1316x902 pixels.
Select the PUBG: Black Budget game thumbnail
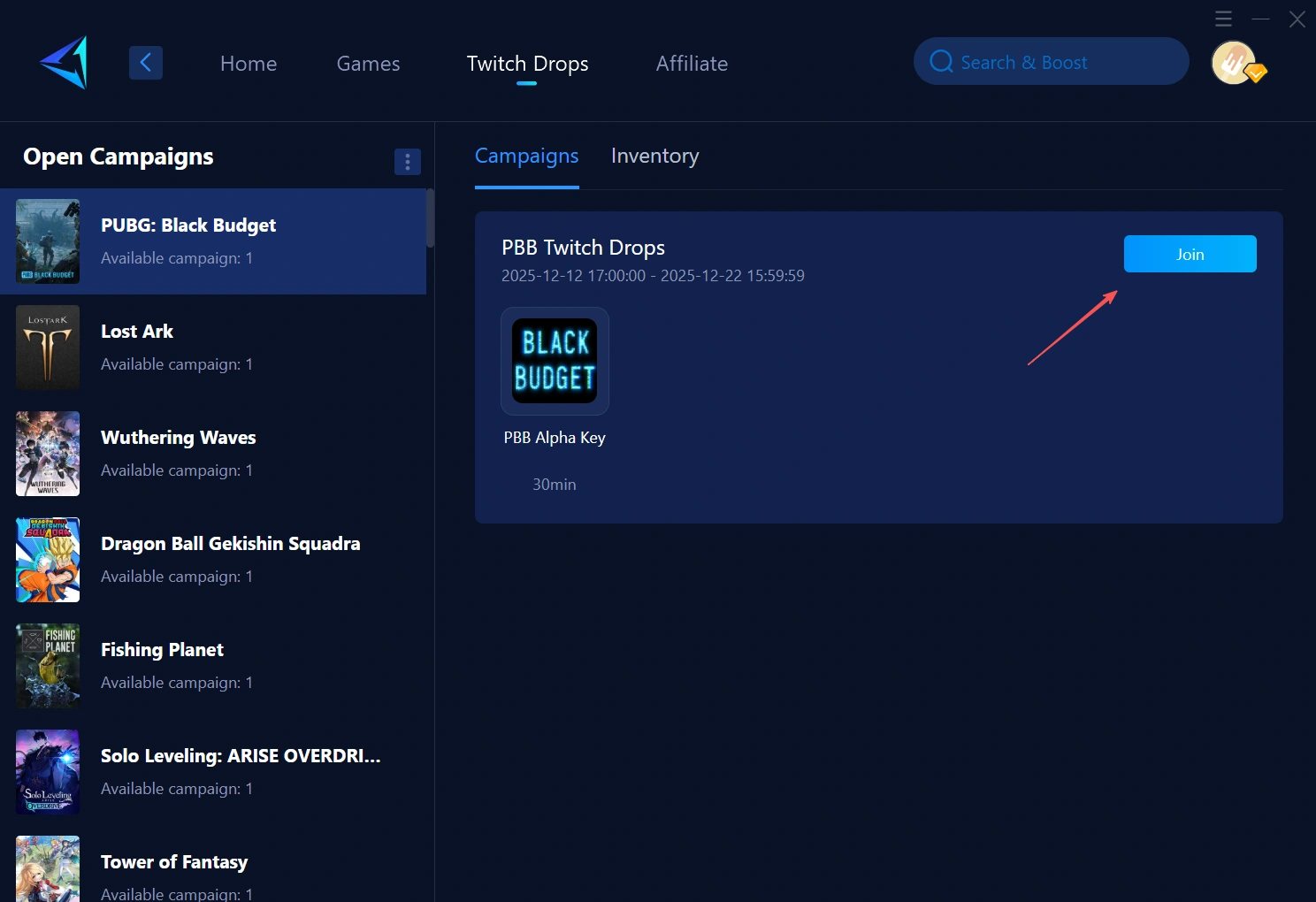[x=48, y=241]
